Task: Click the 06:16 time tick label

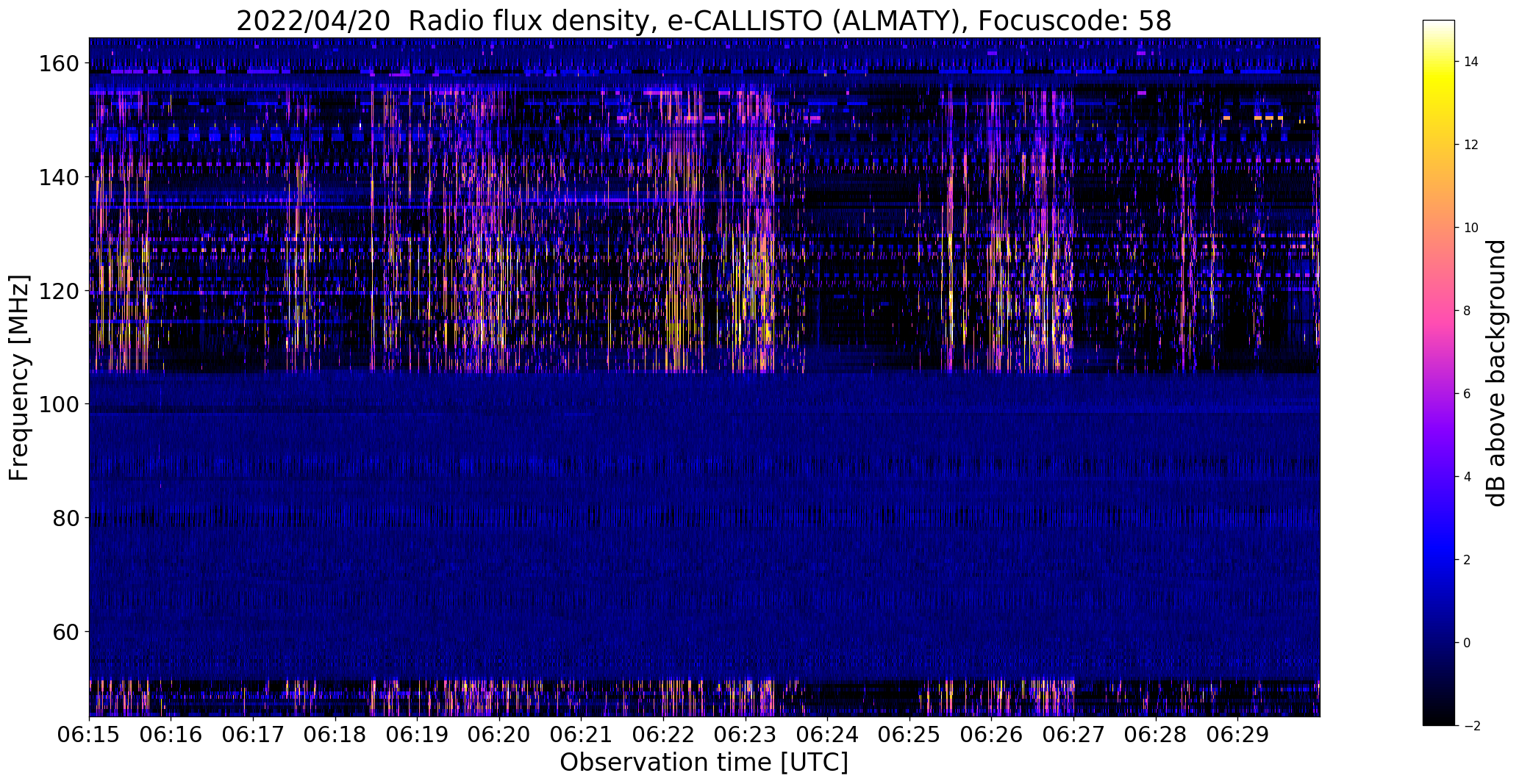Action: pos(171,736)
